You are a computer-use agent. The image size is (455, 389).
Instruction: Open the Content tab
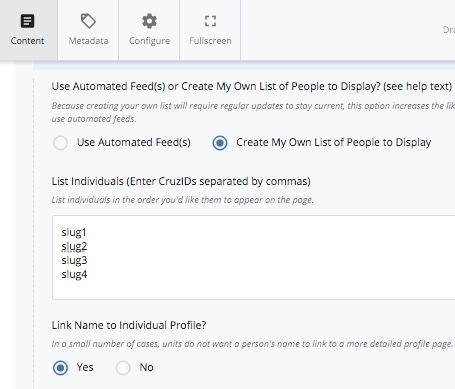pos(28,30)
